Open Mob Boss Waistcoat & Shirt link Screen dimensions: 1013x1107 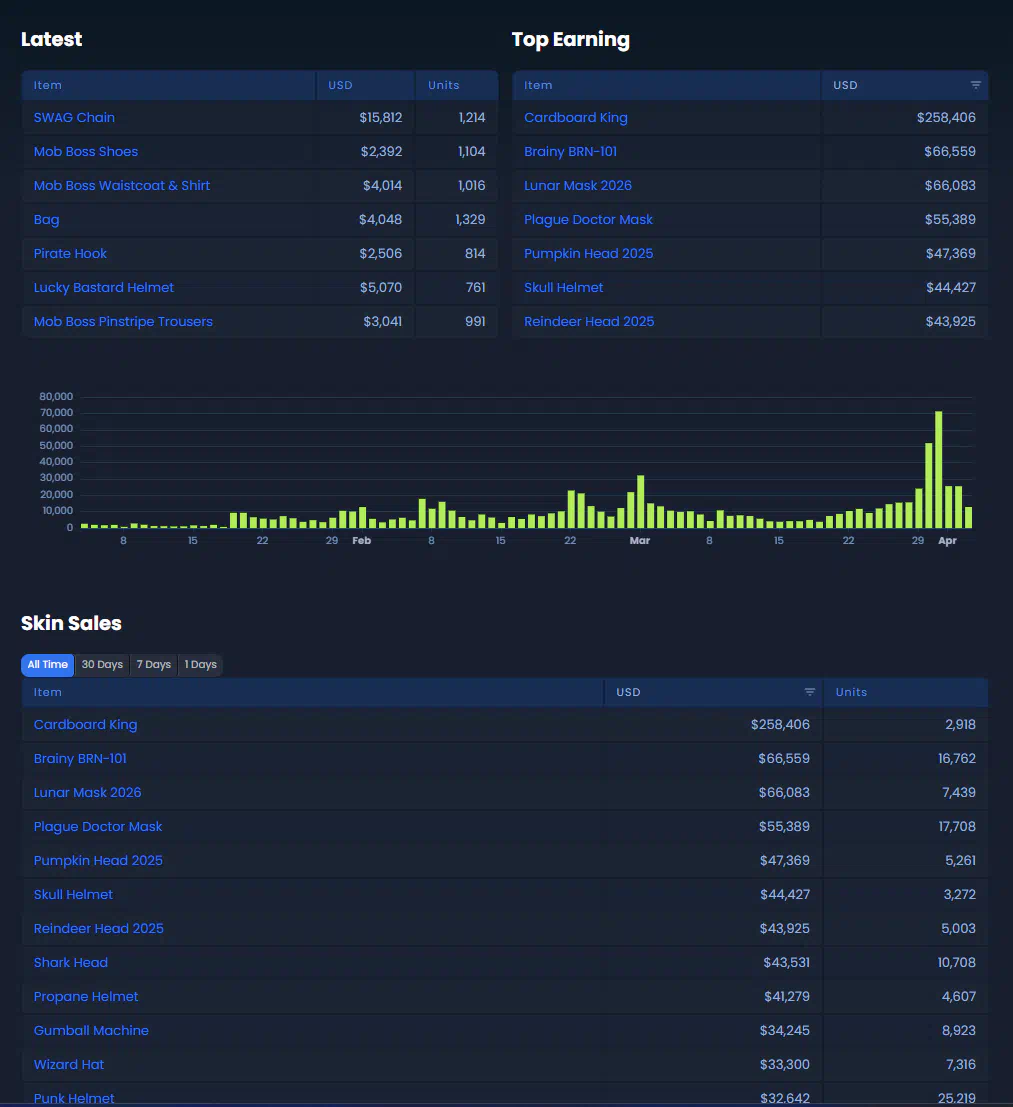coord(122,186)
